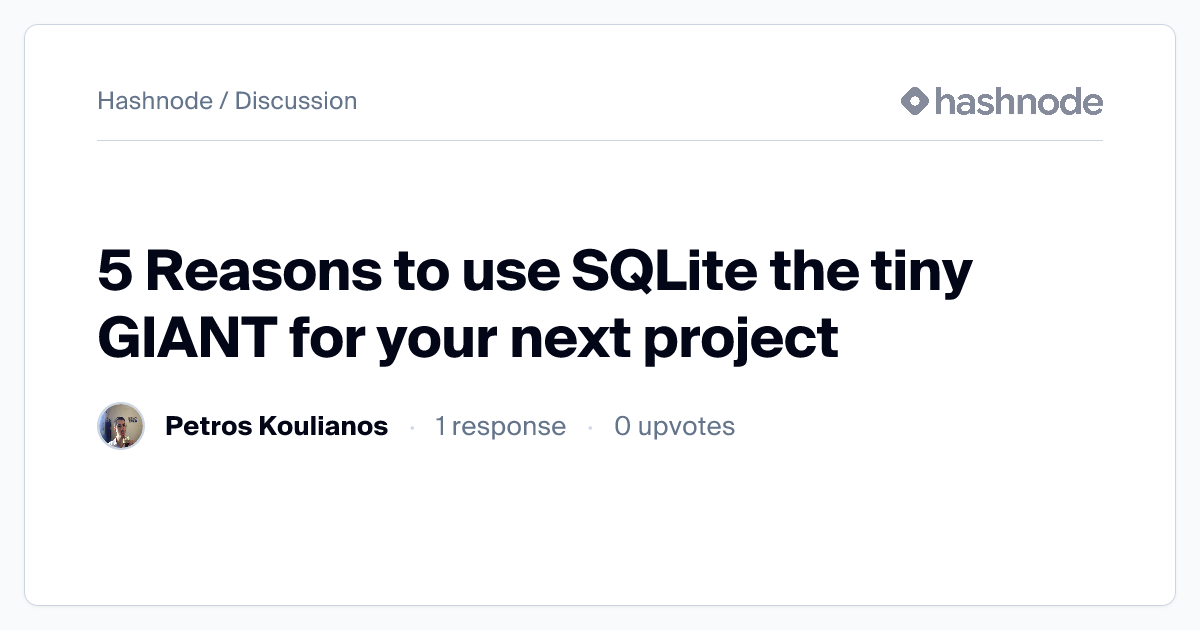Click the 0 upvotes counter

674,426
